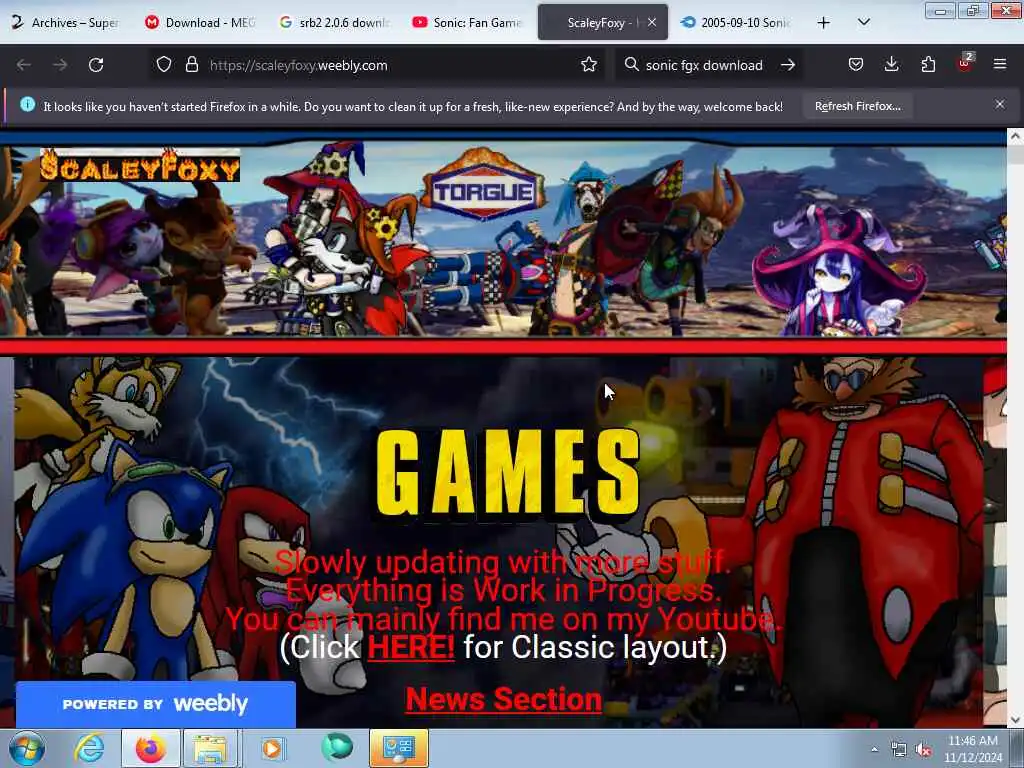Open the clock showing 11:46 AM
The width and height of the screenshot is (1024, 768).
pyautogui.click(x=973, y=749)
